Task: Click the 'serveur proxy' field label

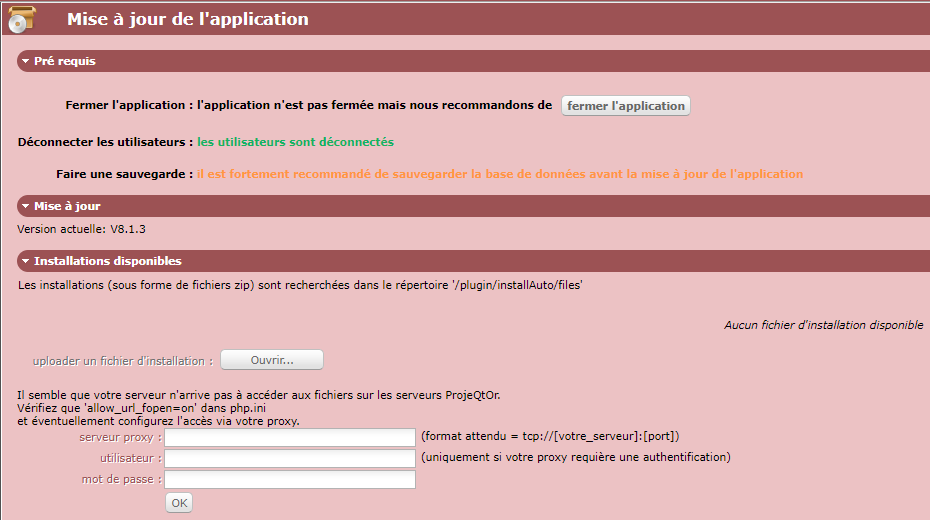Action: click(x=120, y=438)
